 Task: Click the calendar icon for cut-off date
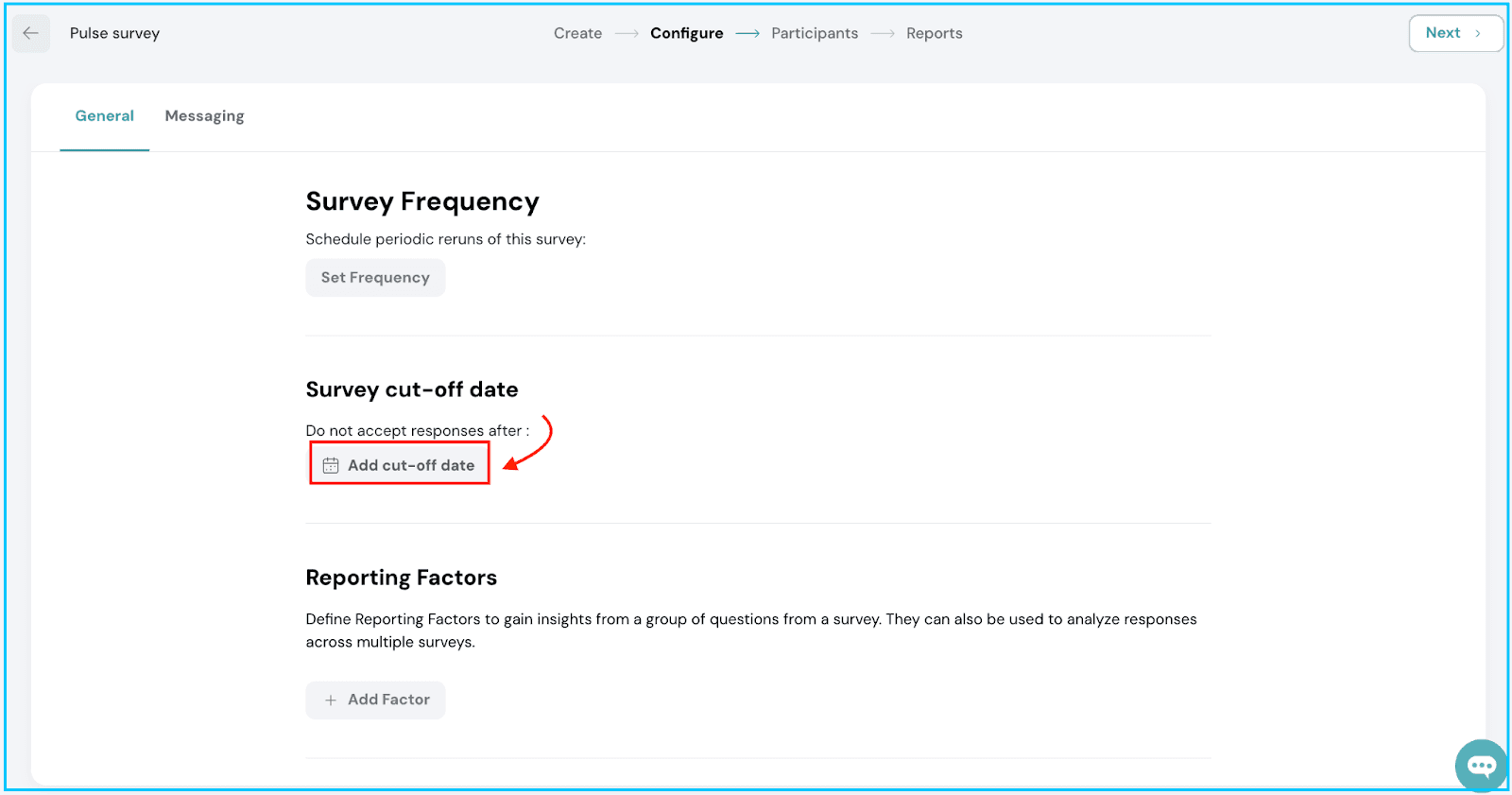(331, 465)
